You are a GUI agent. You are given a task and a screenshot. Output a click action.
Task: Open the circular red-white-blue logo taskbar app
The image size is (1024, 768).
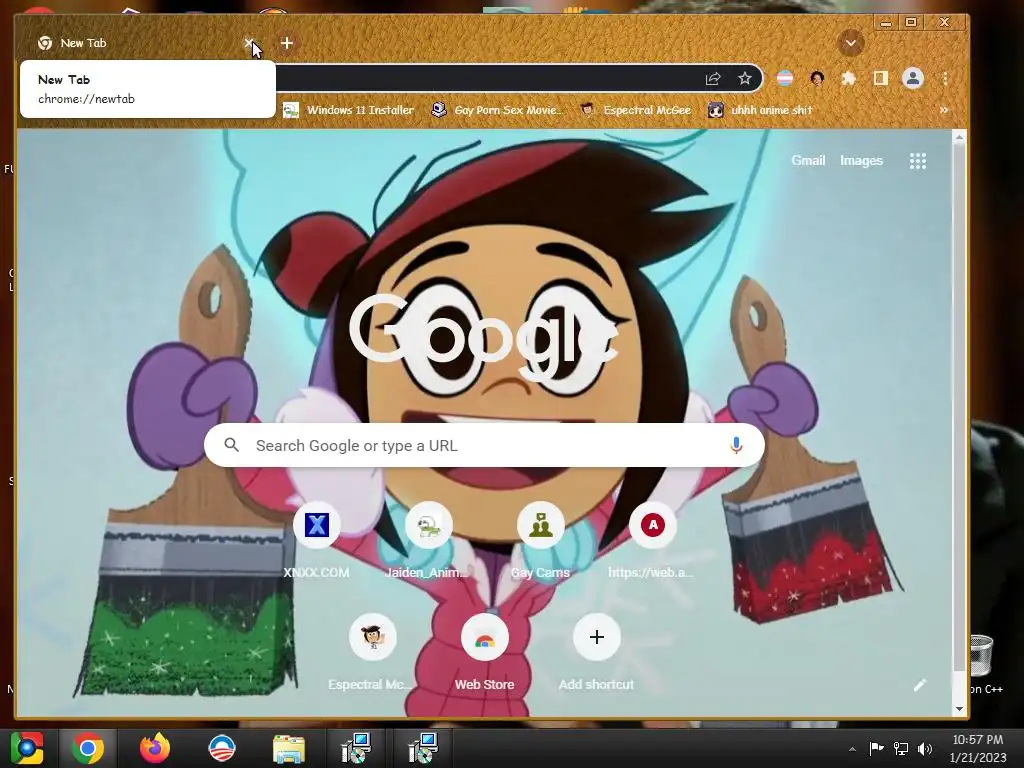pos(222,748)
